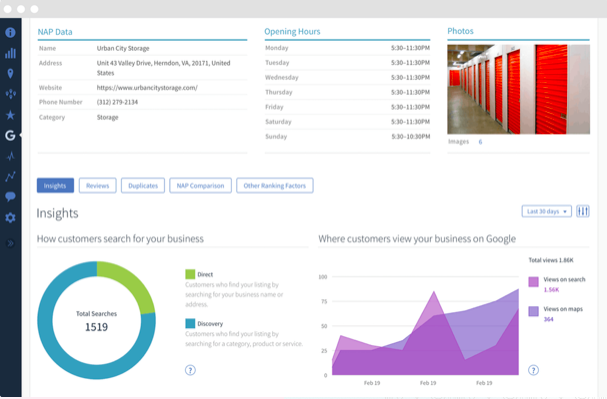Open the gear settings icon
The image size is (607, 399).
(10, 217)
